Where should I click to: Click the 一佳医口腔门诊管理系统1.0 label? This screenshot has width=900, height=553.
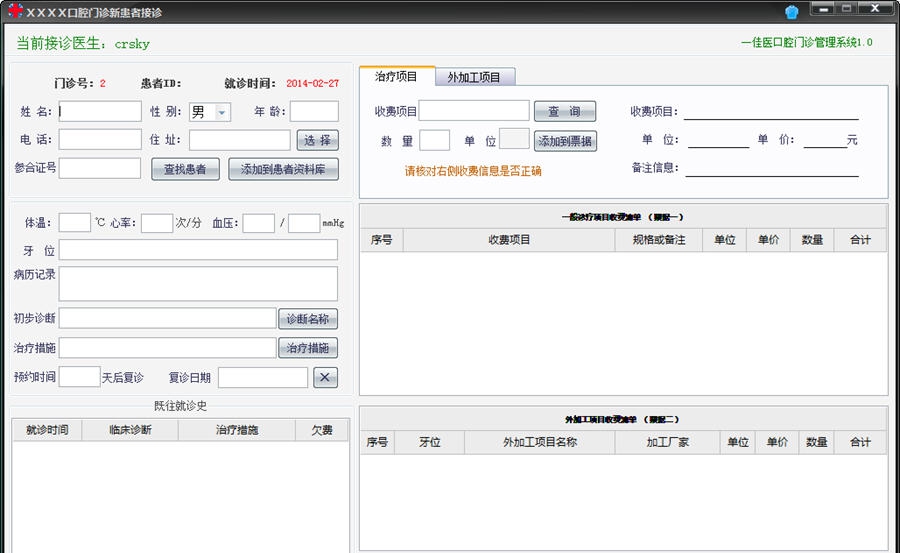coord(806,42)
